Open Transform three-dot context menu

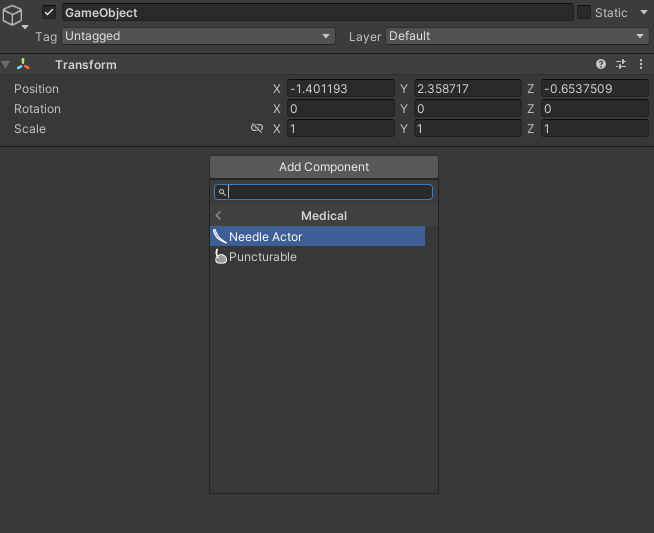pyautogui.click(x=641, y=64)
